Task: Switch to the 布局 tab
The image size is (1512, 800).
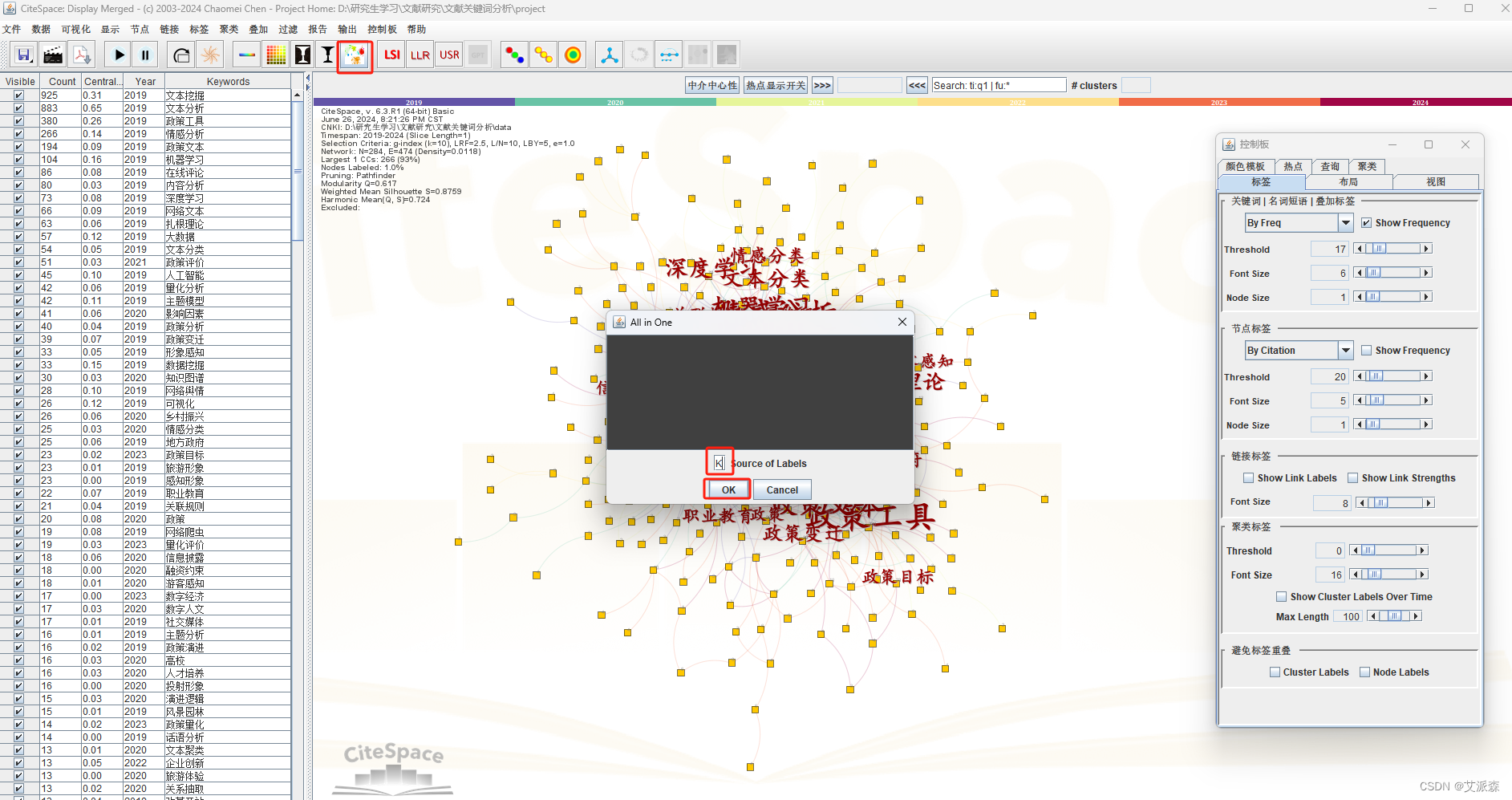Action: coord(1348,182)
